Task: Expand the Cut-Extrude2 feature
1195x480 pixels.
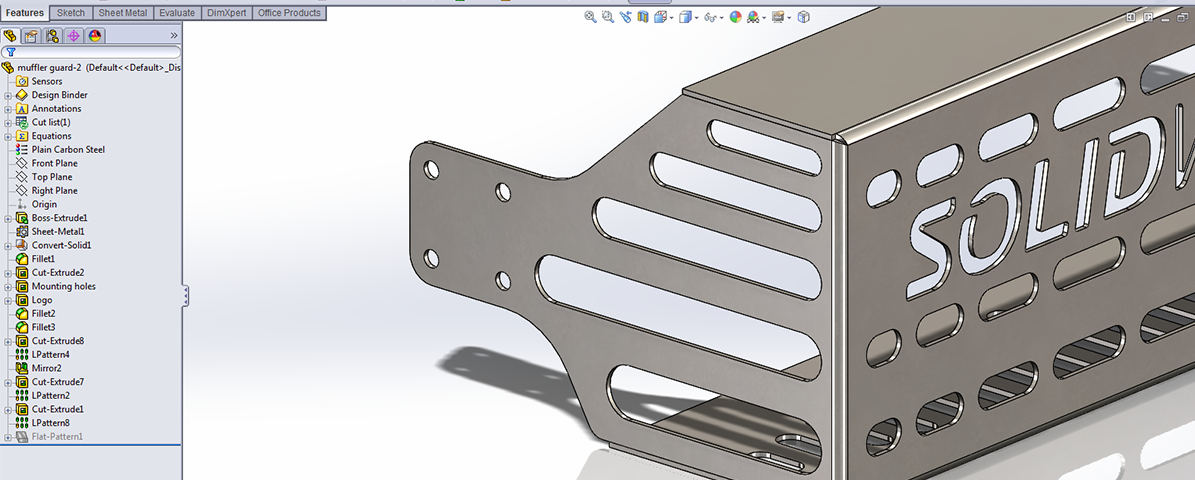Action: click(x=8, y=273)
